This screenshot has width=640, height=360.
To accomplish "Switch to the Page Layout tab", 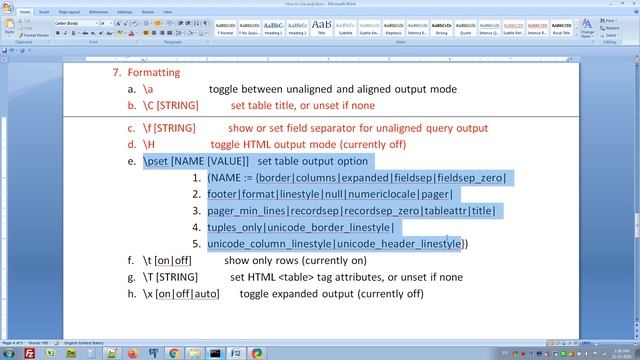I will click(69, 12).
